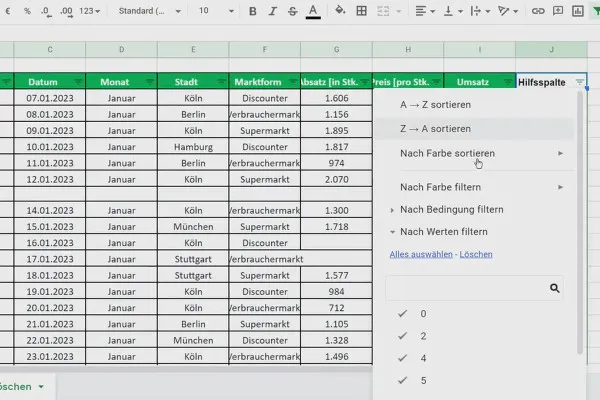Insert a comment
This screenshot has width=600, height=400.
tap(558, 11)
